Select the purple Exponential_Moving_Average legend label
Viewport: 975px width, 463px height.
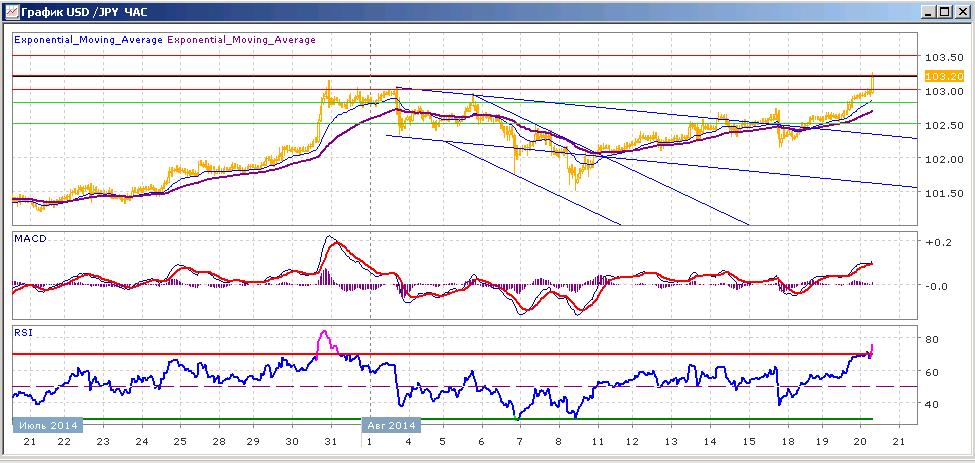pyautogui.click(x=241, y=40)
